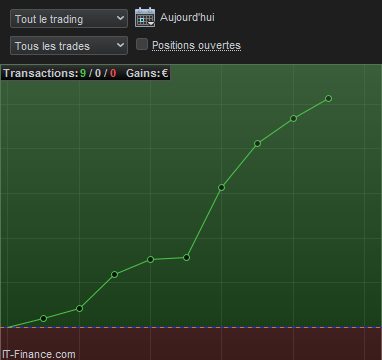
Task: Click the 'Positions ouvertes' label link
Action: point(196,45)
